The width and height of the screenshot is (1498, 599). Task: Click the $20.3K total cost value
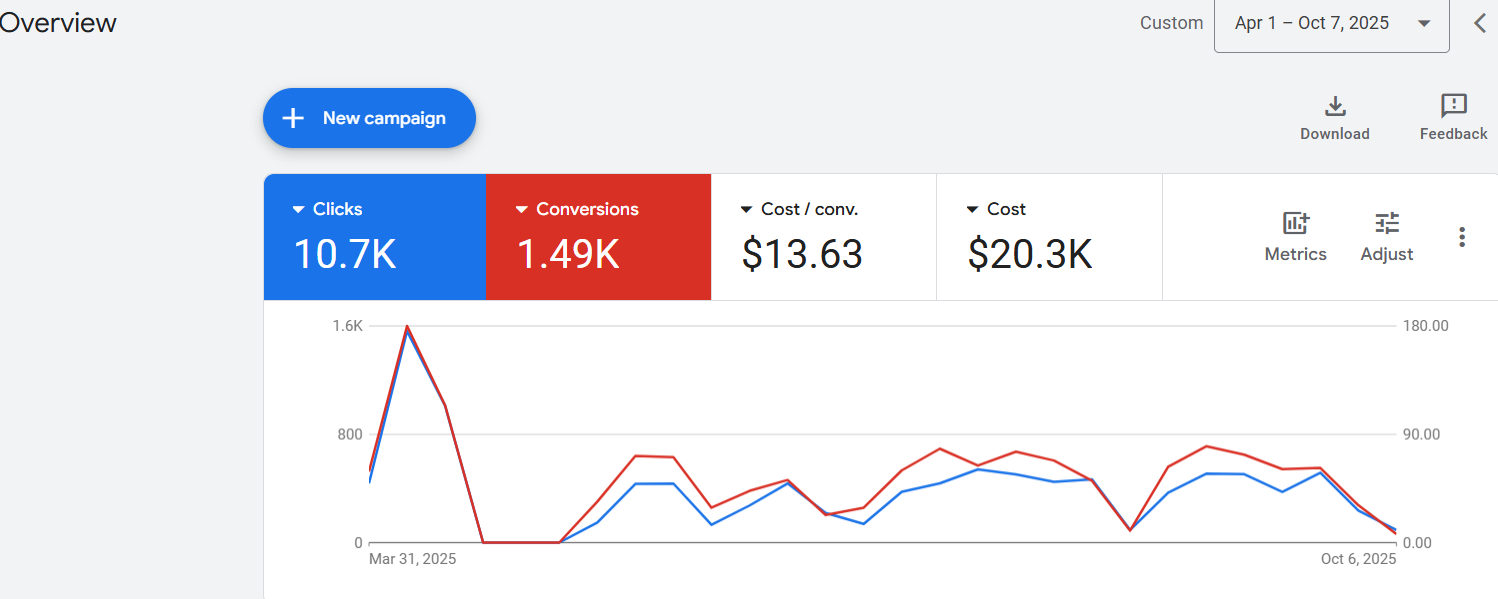point(1029,255)
